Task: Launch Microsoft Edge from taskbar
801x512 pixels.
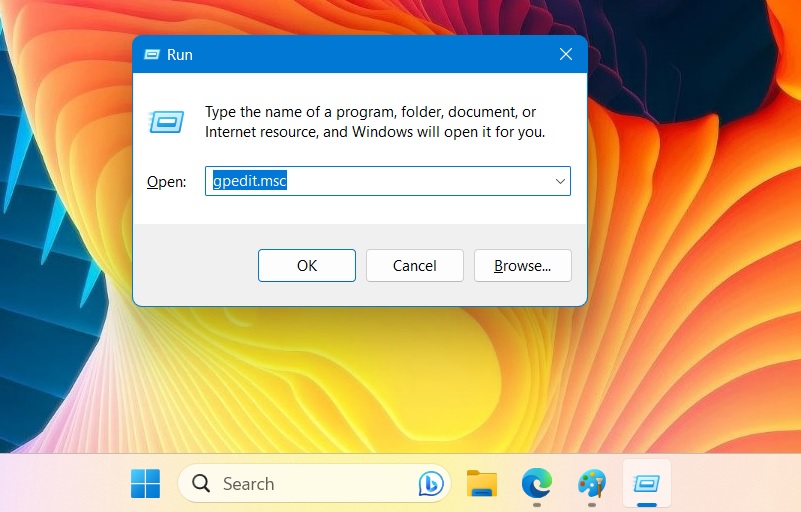Action: pyautogui.click(x=536, y=483)
